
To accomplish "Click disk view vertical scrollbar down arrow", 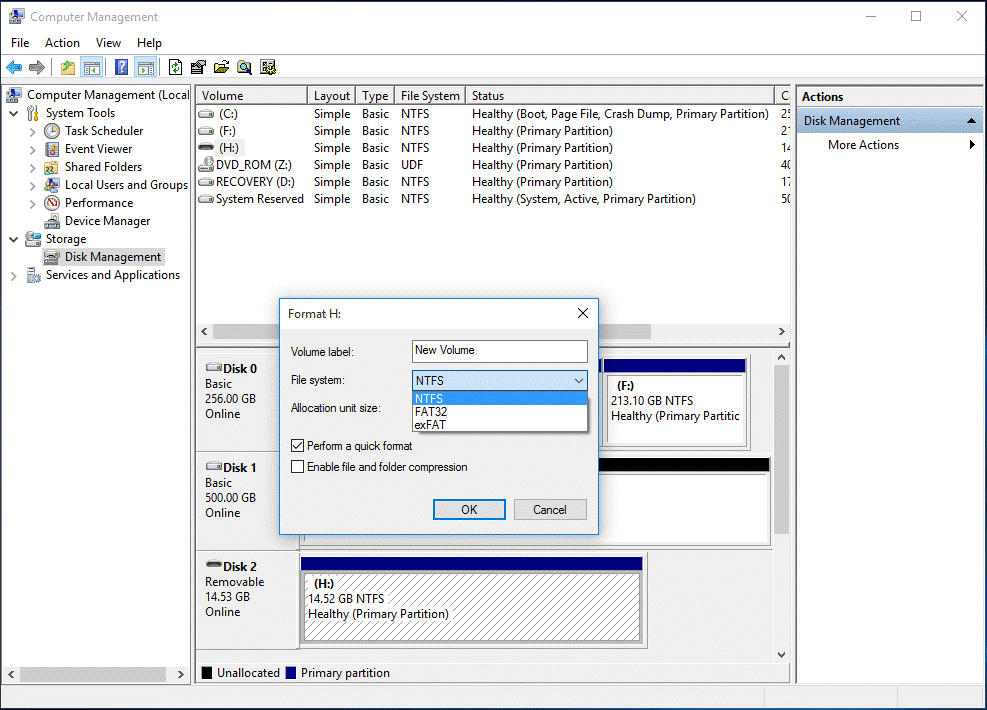I will click(x=781, y=655).
